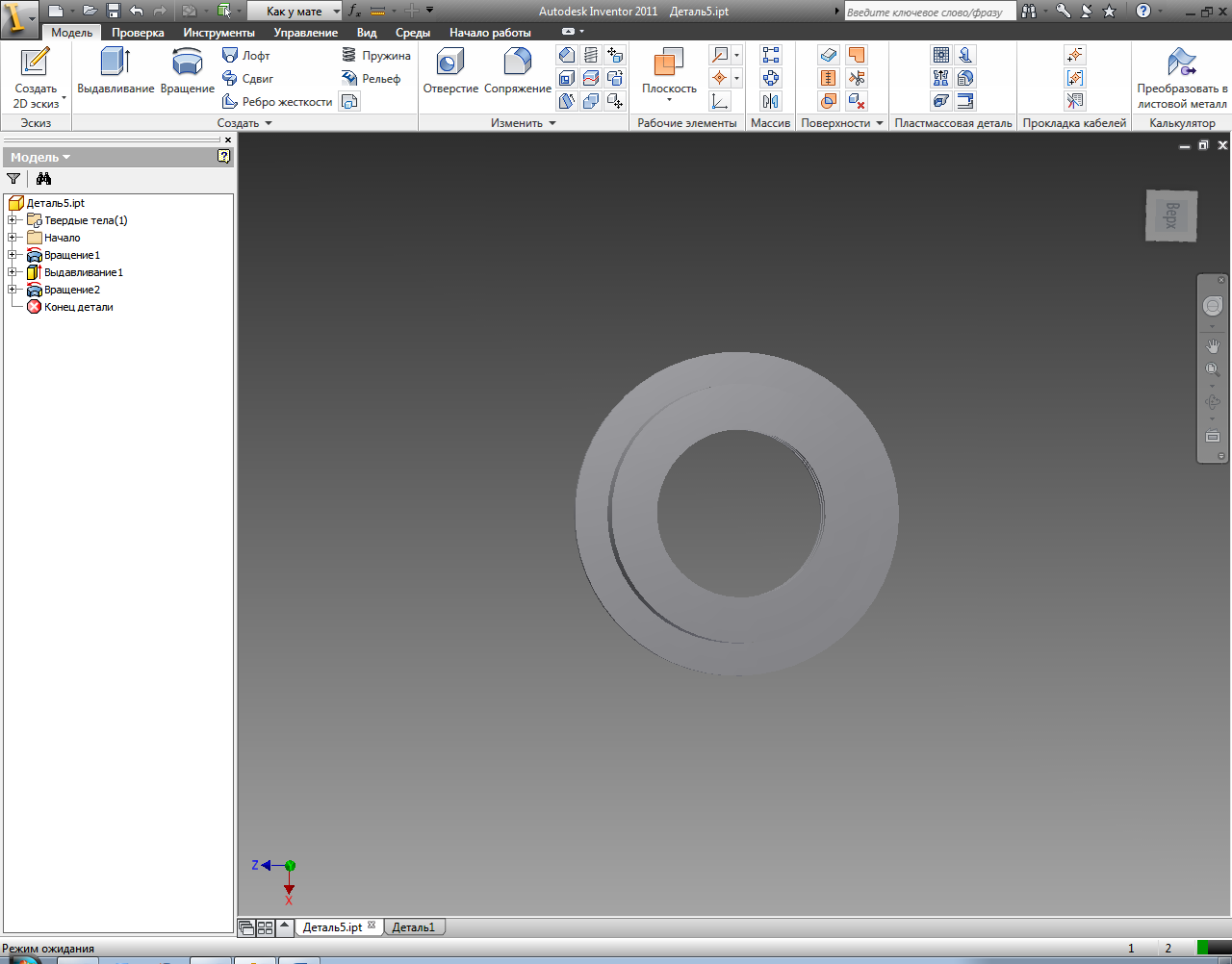The image size is (1232, 964).
Task: Open the Начало работы ribbon tab
Action: click(x=490, y=33)
